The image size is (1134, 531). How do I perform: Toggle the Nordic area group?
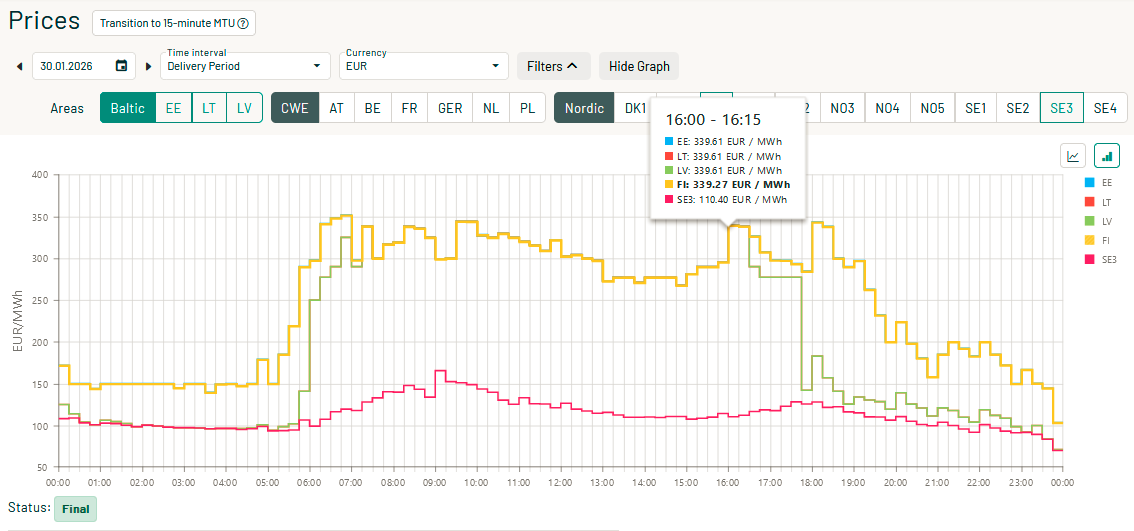click(584, 109)
